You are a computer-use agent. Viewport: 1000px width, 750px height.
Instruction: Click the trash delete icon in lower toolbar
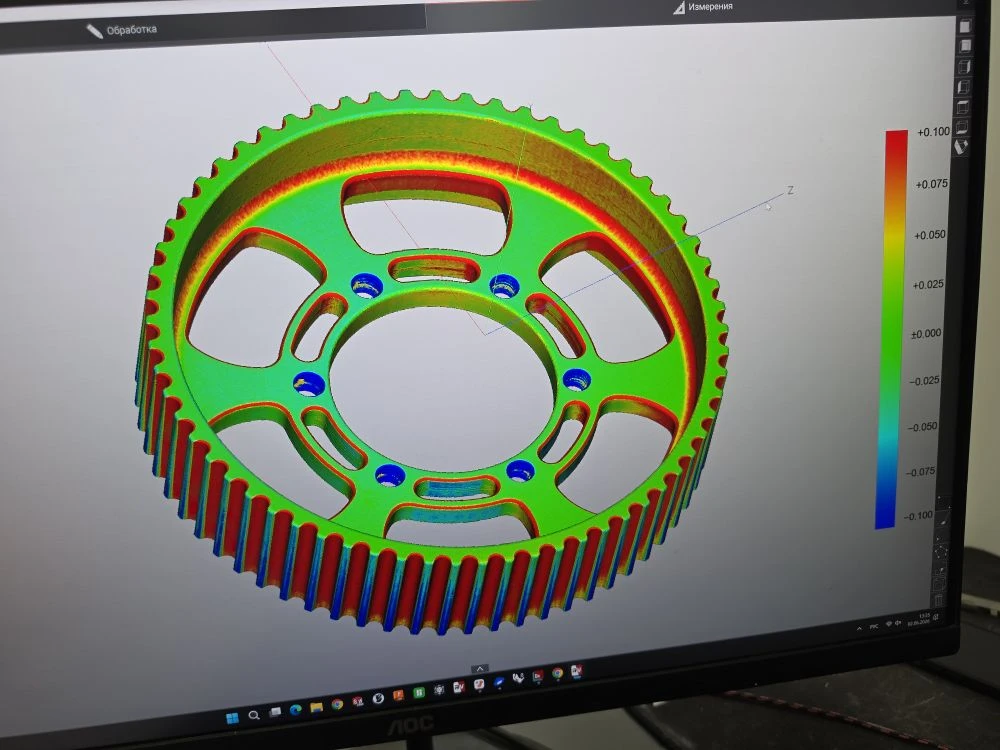click(939, 599)
